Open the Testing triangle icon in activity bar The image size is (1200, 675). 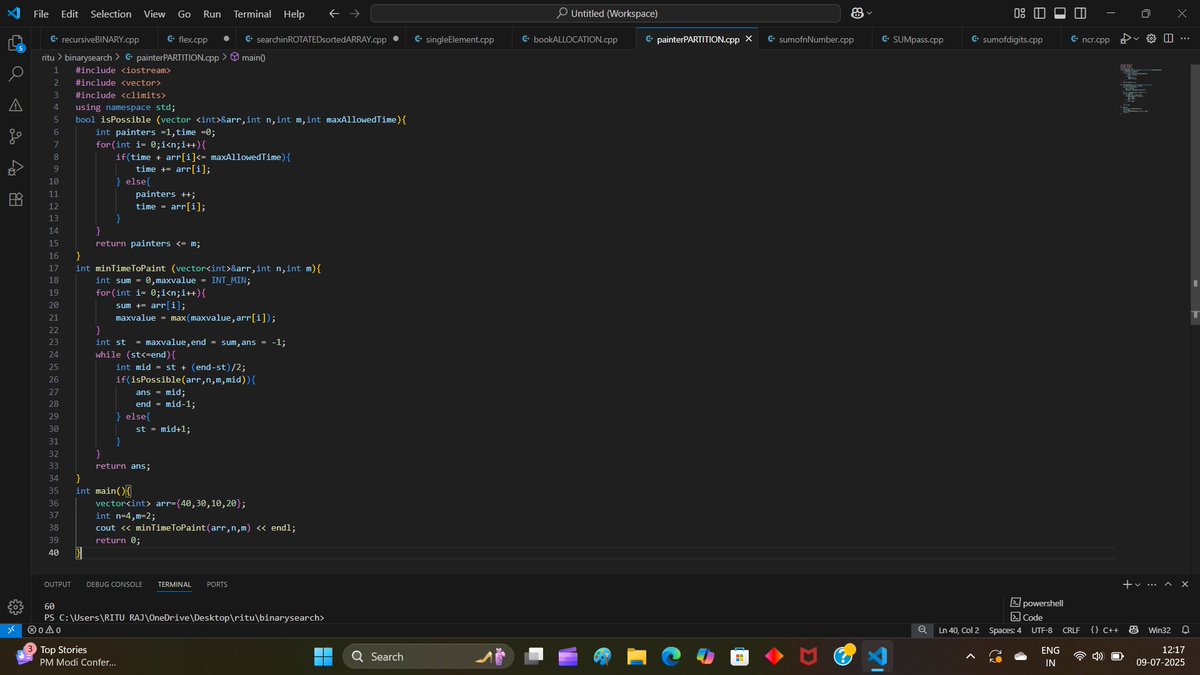pos(16,105)
